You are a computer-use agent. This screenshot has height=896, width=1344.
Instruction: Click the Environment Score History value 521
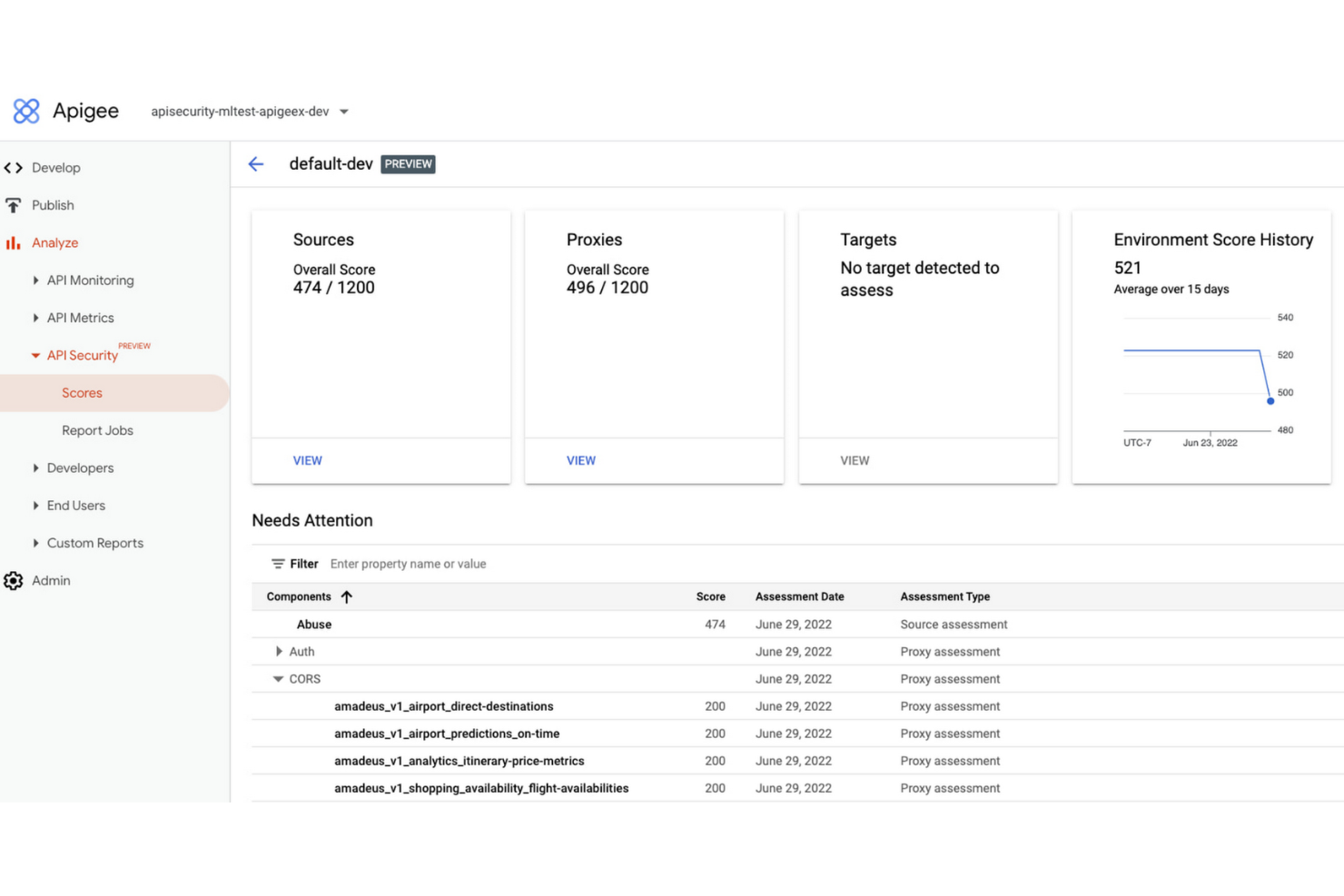1127,268
